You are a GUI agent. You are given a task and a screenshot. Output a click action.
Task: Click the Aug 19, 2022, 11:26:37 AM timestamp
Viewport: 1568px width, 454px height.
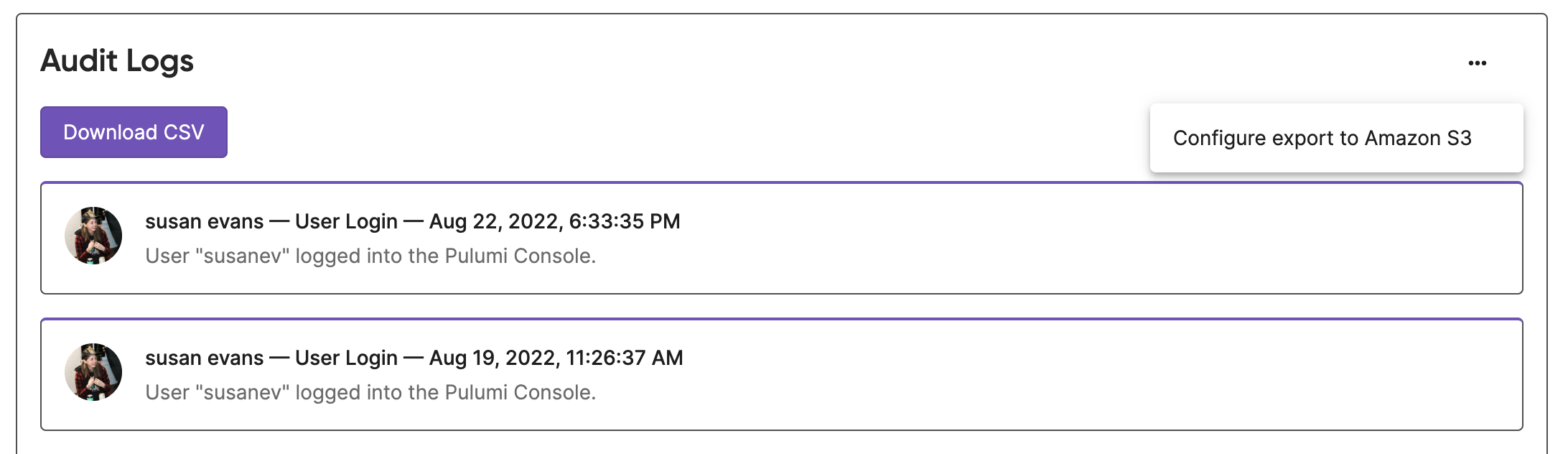(x=556, y=358)
